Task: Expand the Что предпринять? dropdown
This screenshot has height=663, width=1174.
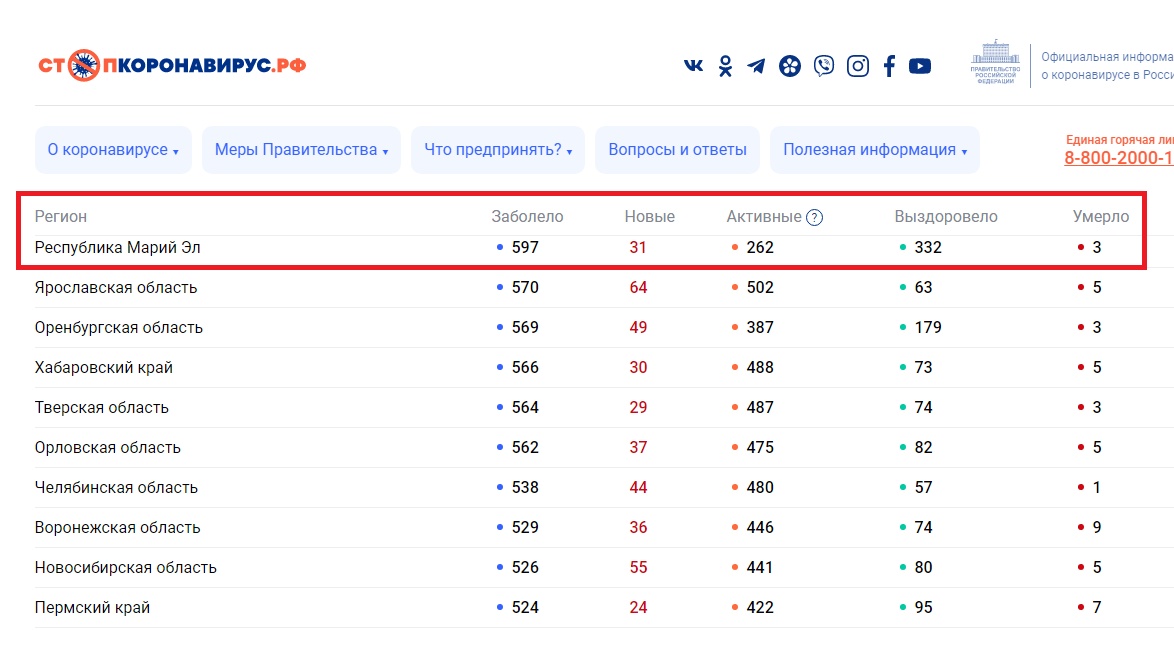Action: pos(498,150)
